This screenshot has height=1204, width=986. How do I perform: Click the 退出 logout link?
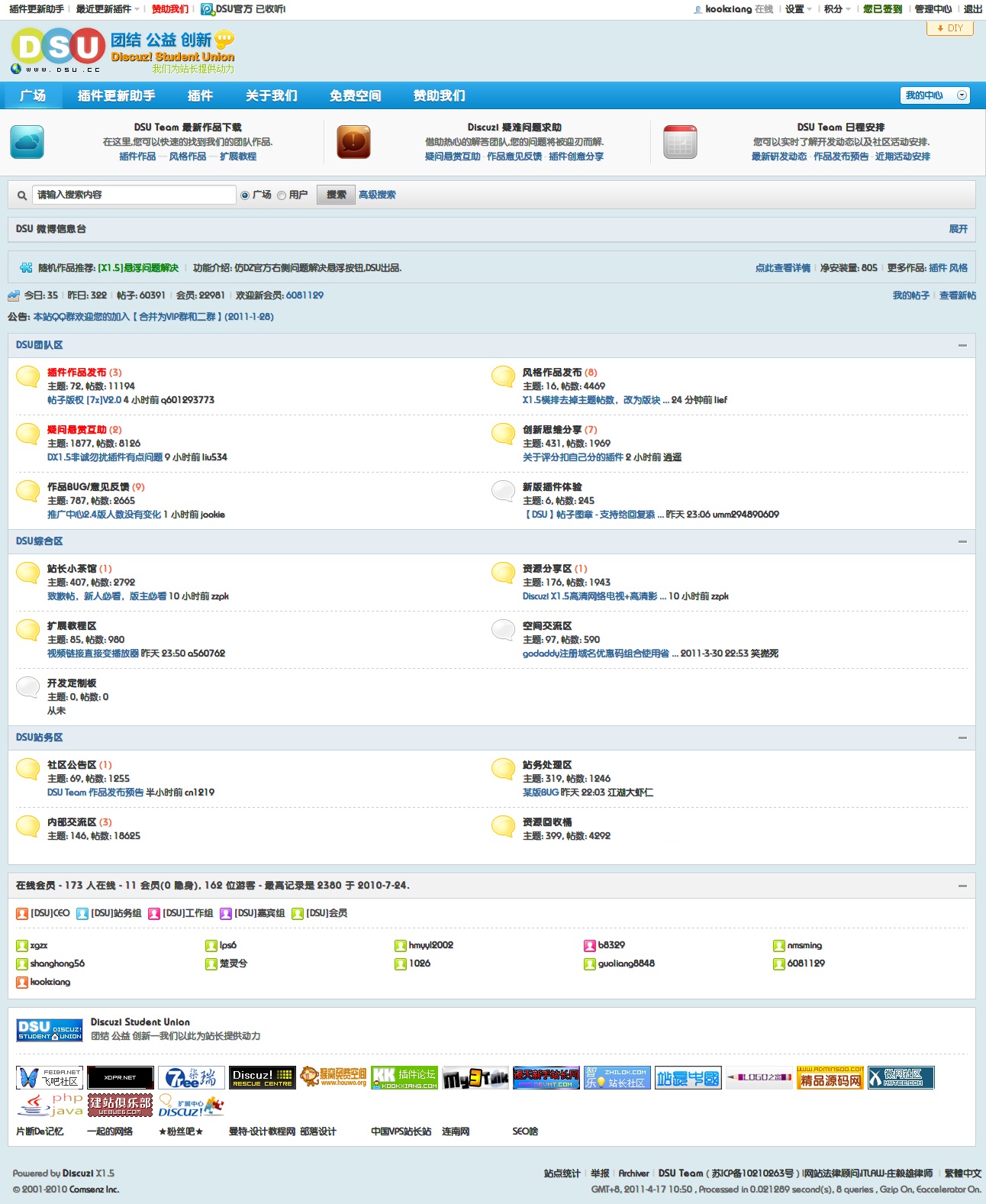973,9
